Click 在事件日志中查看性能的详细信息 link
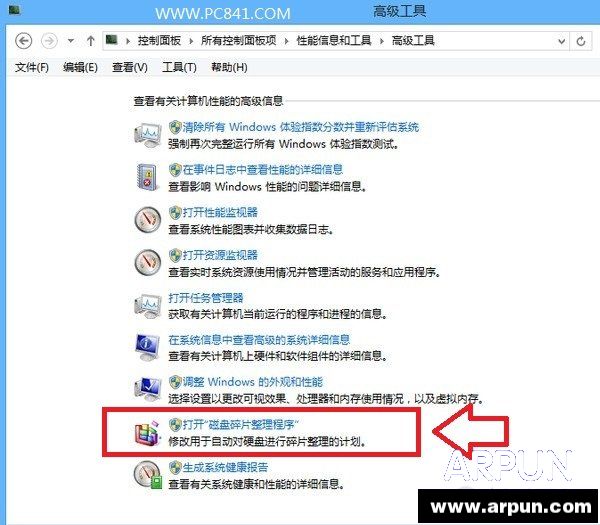Image resolution: width=600 pixels, height=525 pixels. click(x=262, y=170)
